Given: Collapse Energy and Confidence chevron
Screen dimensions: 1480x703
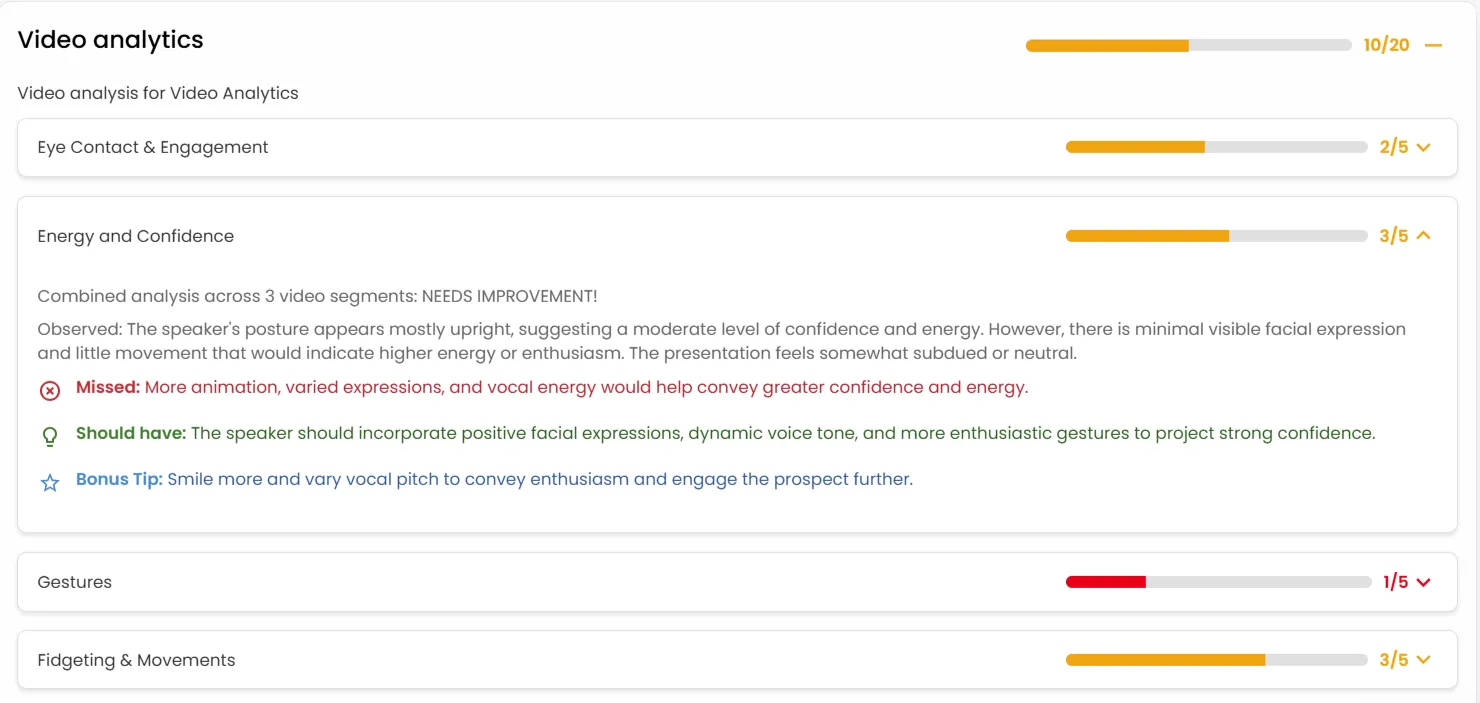Looking at the screenshot, I should tap(1424, 236).
